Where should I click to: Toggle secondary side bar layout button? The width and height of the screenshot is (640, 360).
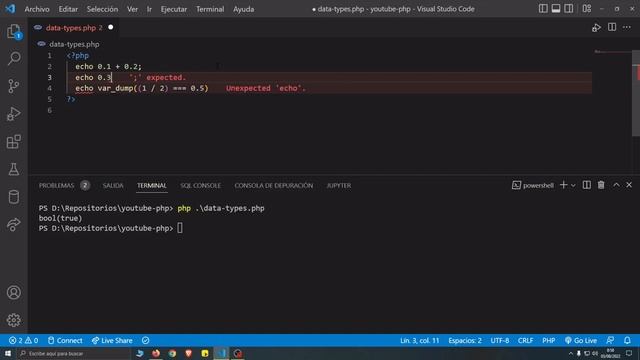pyautogui.click(x=569, y=9)
